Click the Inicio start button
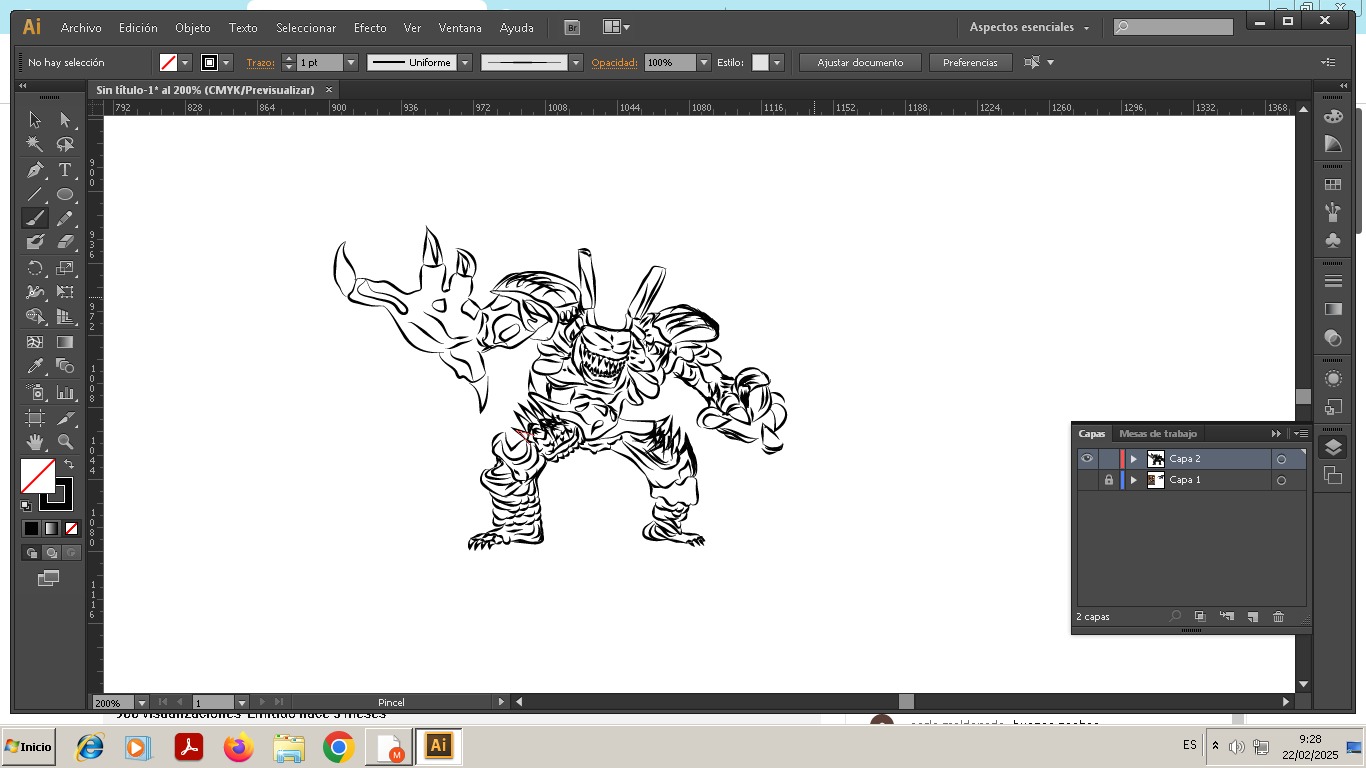The height and width of the screenshot is (768, 1366). 28,747
